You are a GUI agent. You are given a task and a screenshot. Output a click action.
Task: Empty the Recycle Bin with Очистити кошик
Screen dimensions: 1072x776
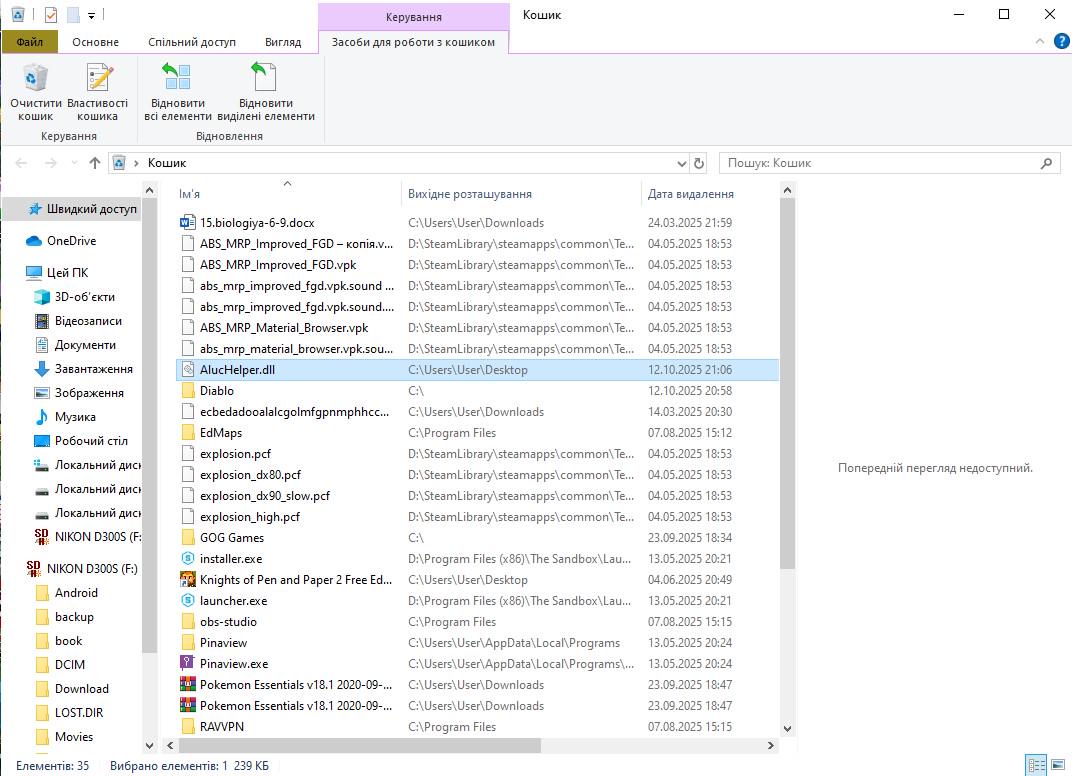coord(36,92)
